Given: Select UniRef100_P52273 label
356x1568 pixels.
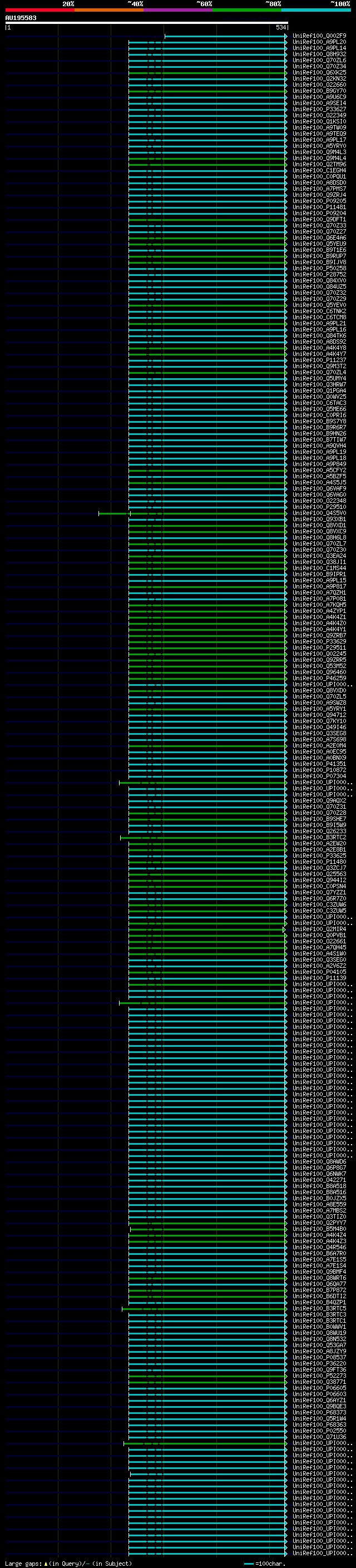Looking at the screenshot, I should coord(319,1376).
